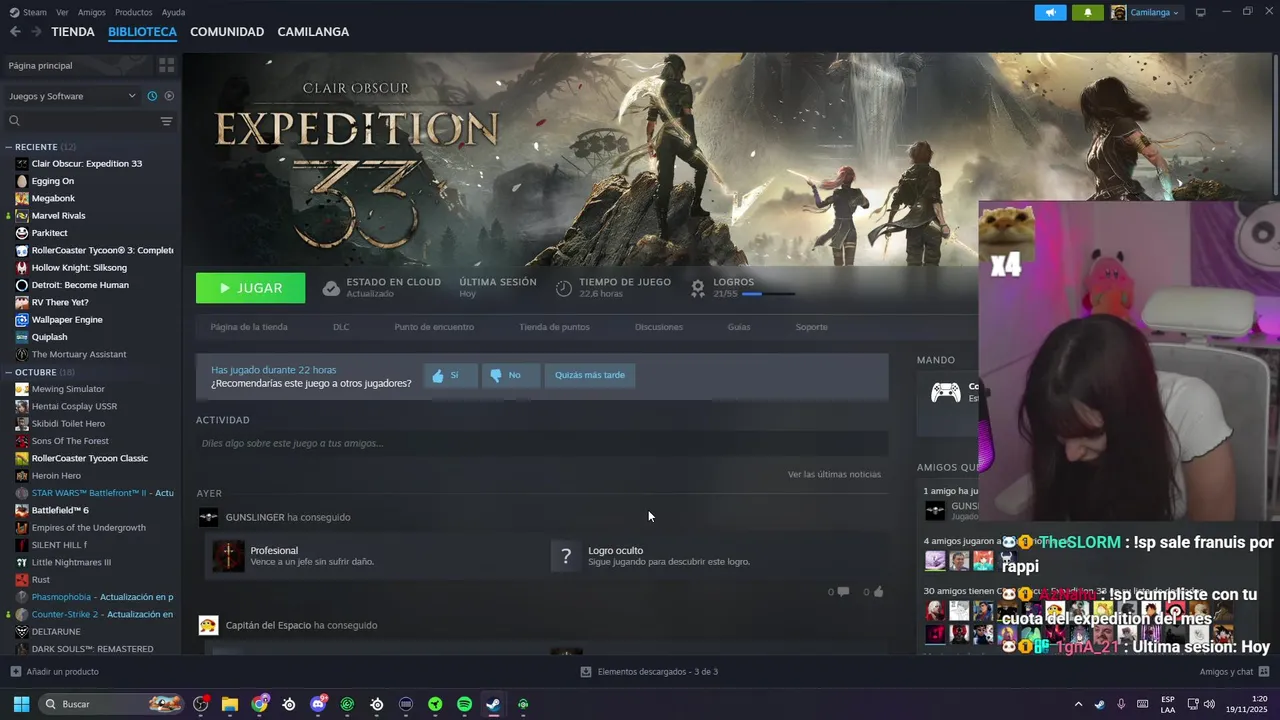This screenshot has width=1280, height=720.
Task: Click Añadir un producto
Action: (54, 672)
